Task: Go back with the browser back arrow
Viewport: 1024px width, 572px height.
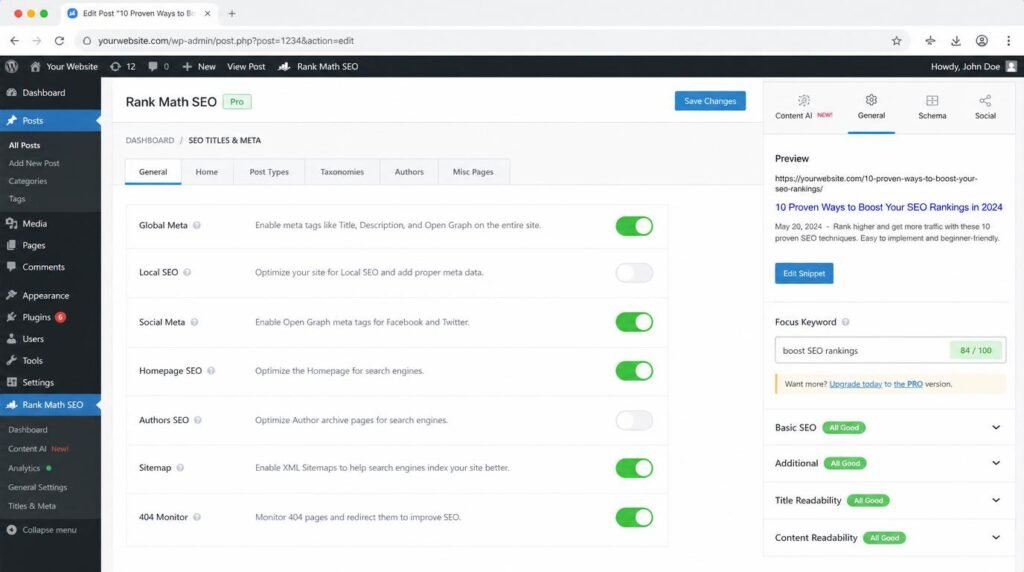Action: (14, 40)
